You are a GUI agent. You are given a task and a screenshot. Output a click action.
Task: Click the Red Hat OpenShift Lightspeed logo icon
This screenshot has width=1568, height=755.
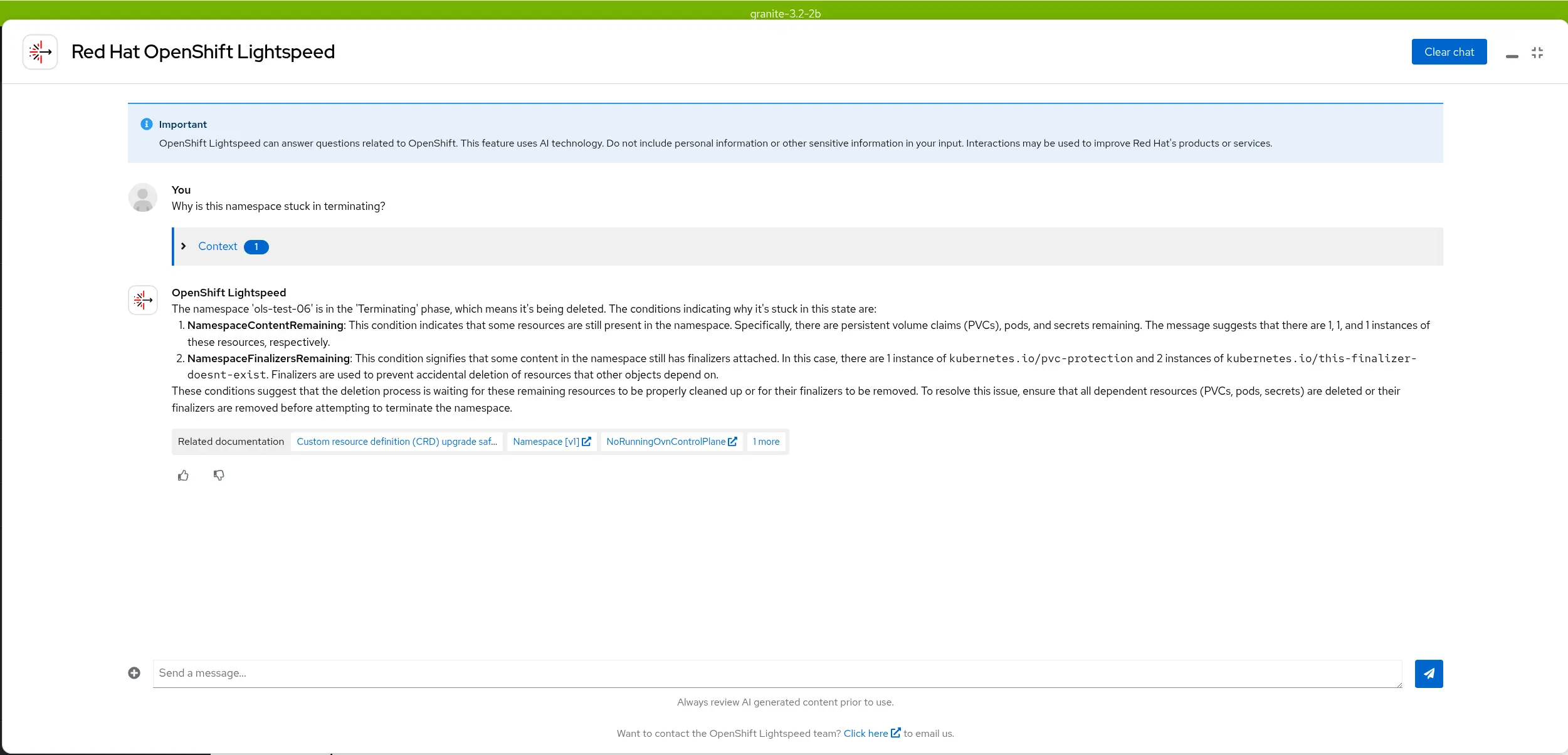[x=40, y=52]
